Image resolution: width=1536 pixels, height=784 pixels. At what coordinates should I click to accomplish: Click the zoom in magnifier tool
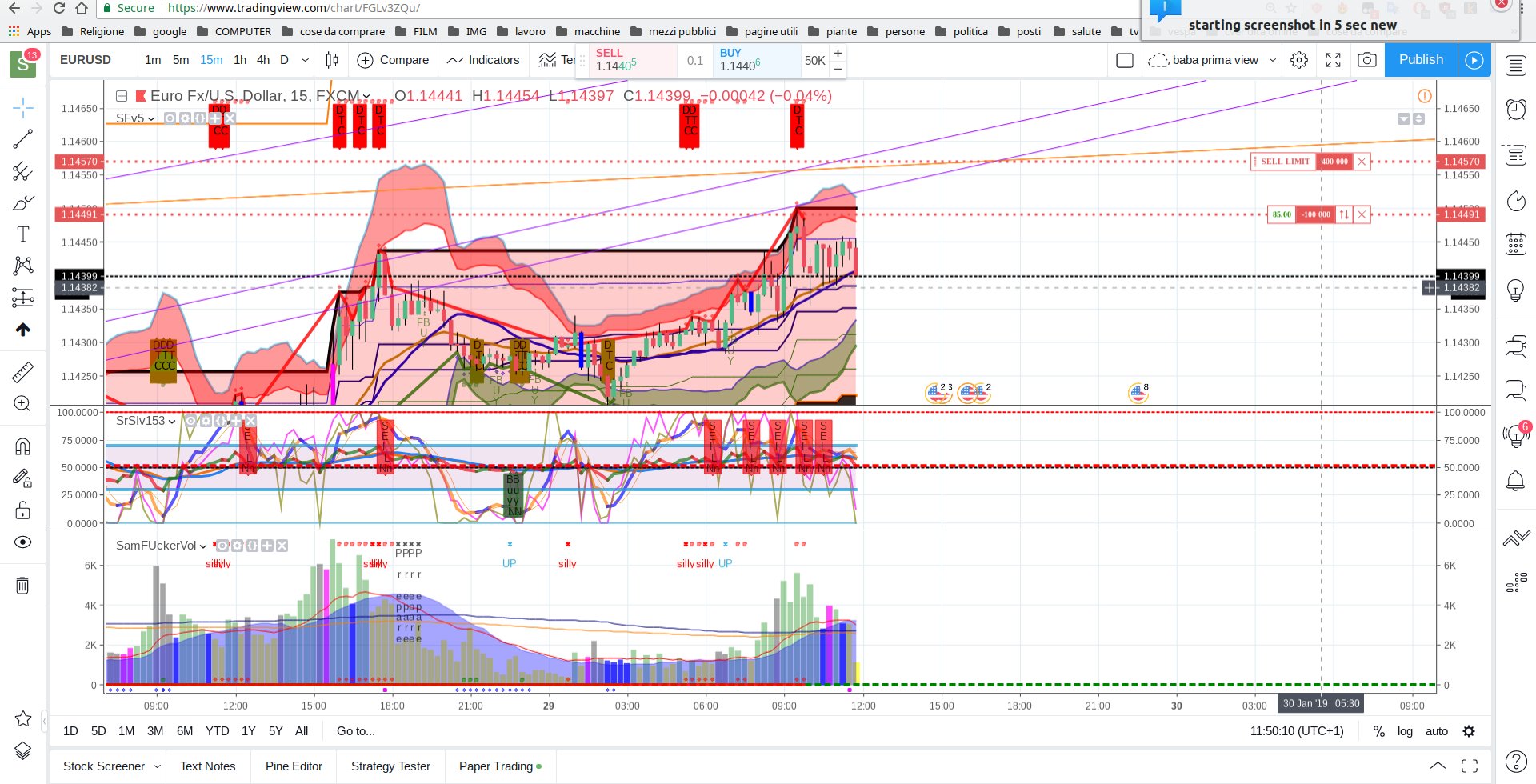tap(23, 403)
